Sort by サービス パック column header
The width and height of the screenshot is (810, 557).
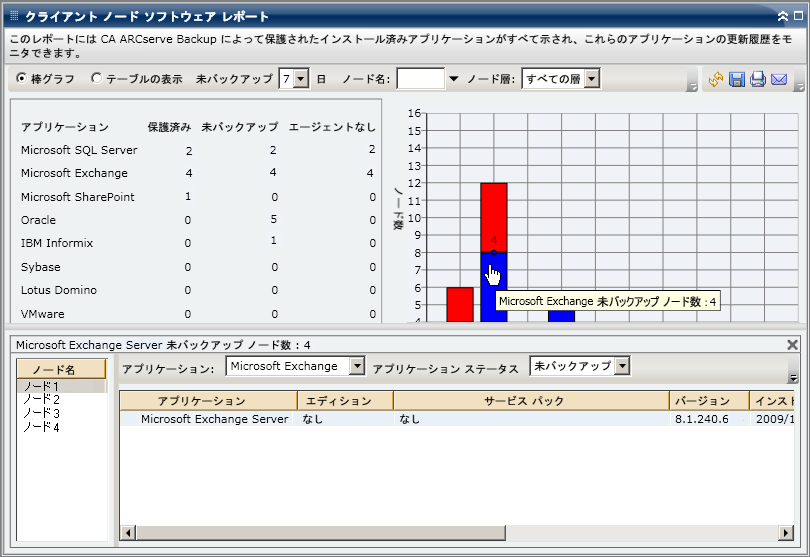click(x=531, y=401)
